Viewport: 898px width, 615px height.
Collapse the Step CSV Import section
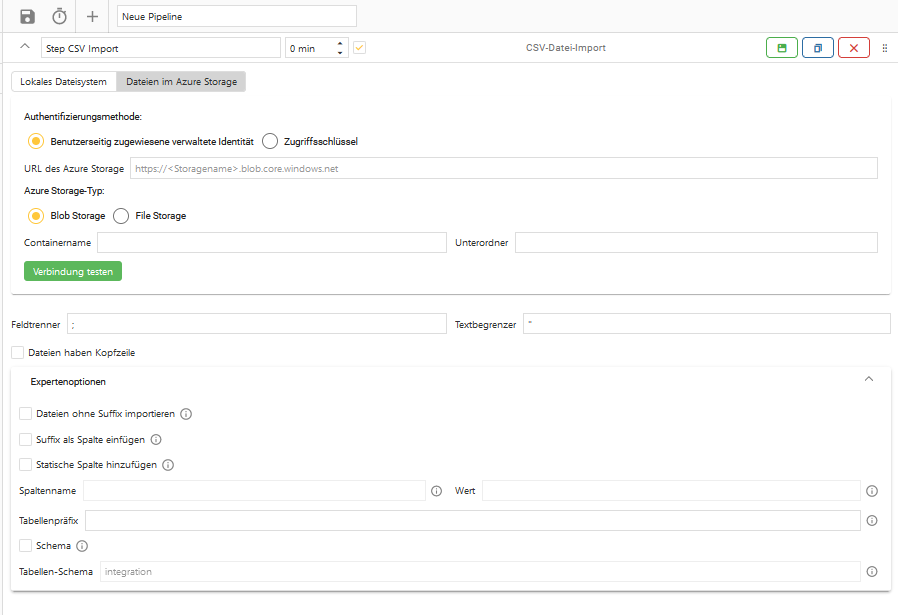[25, 47]
